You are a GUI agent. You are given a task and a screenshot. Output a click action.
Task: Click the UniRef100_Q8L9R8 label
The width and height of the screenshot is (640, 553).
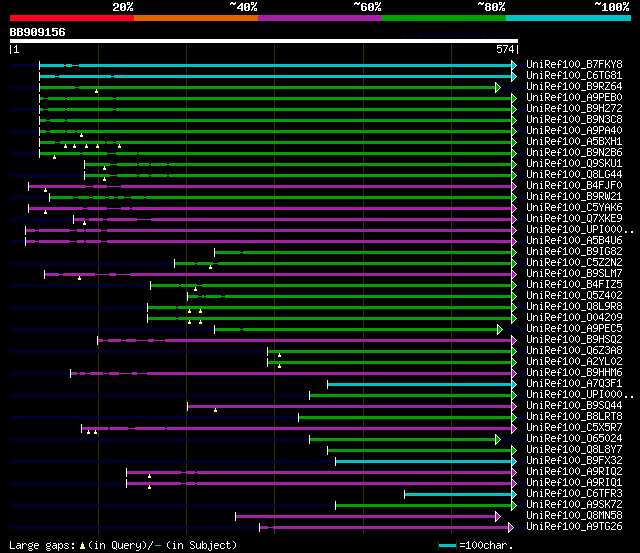click(x=574, y=307)
